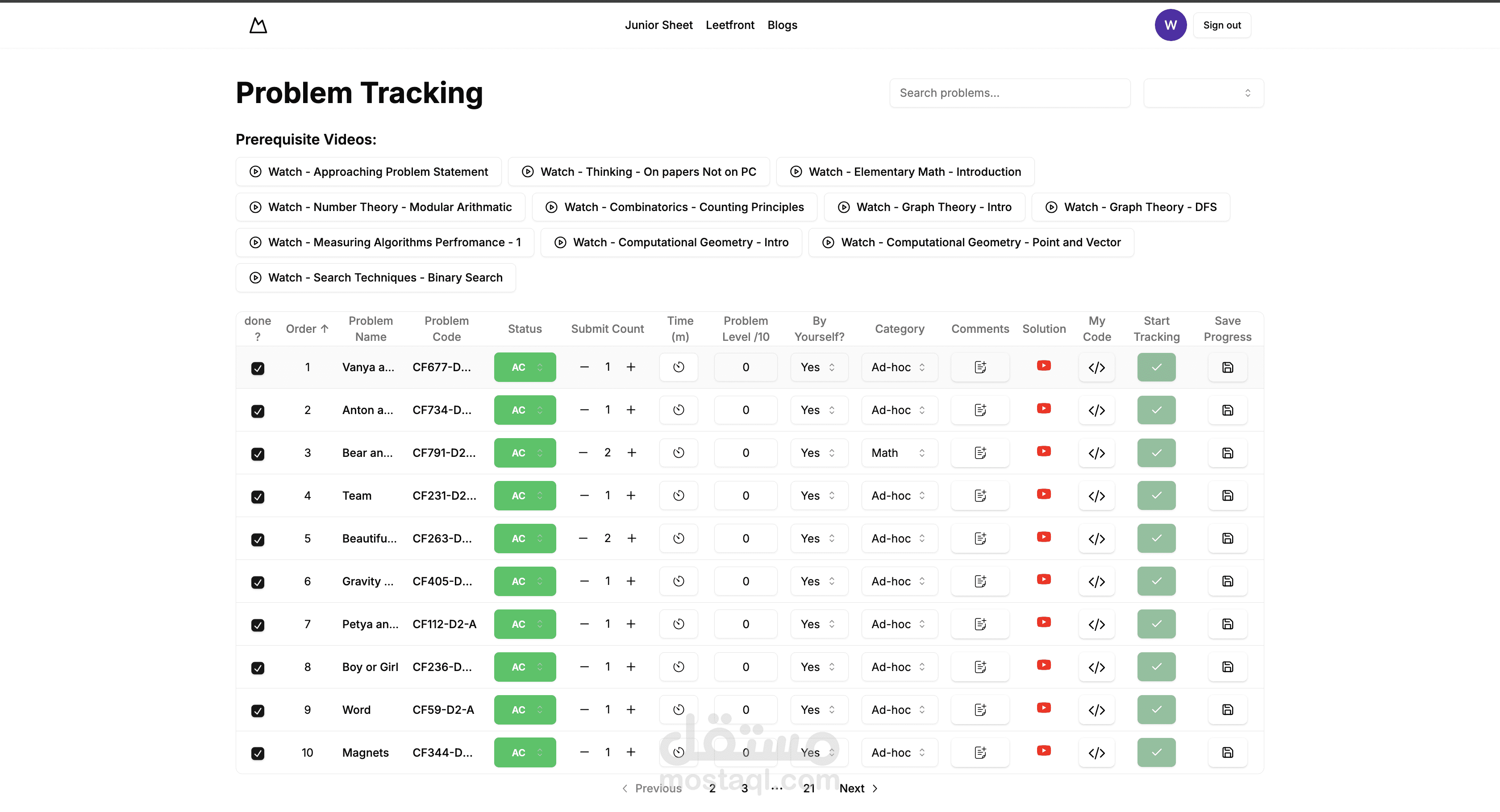Open Math category dropdown for Bear an...

point(899,453)
